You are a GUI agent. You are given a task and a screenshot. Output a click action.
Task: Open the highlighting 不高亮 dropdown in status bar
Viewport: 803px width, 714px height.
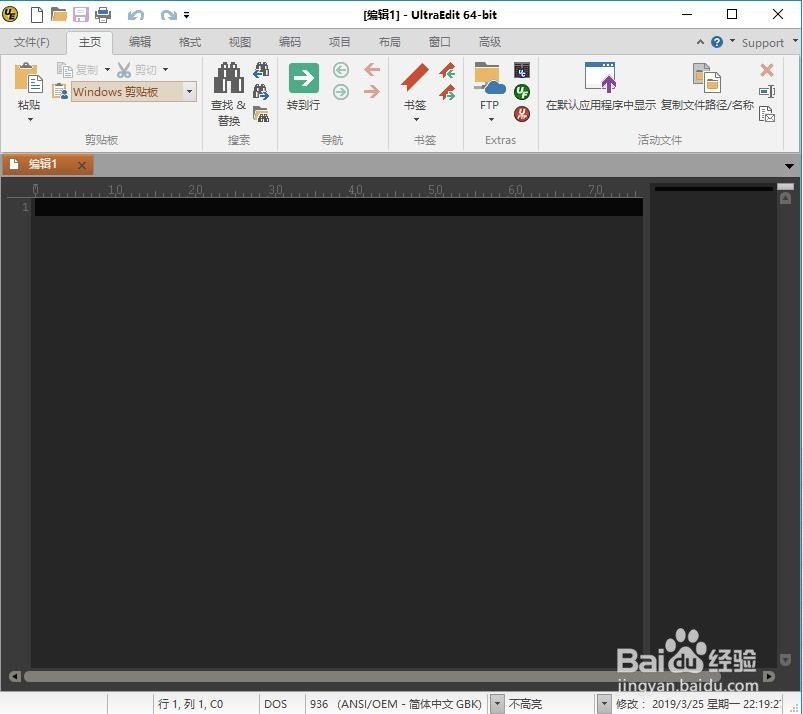tap(604, 704)
